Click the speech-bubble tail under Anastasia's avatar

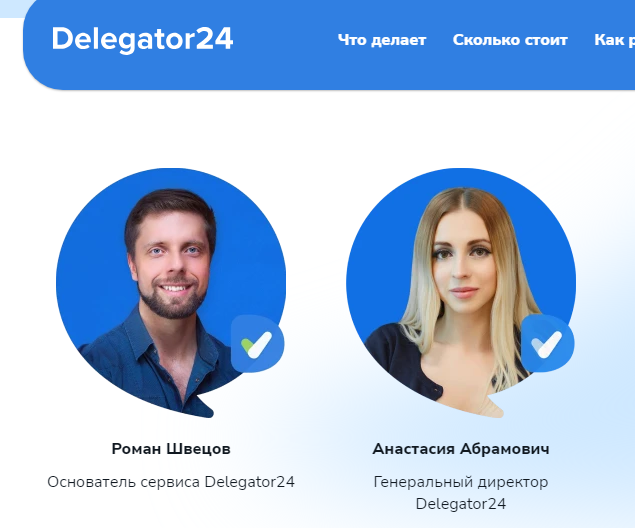tap(496, 406)
